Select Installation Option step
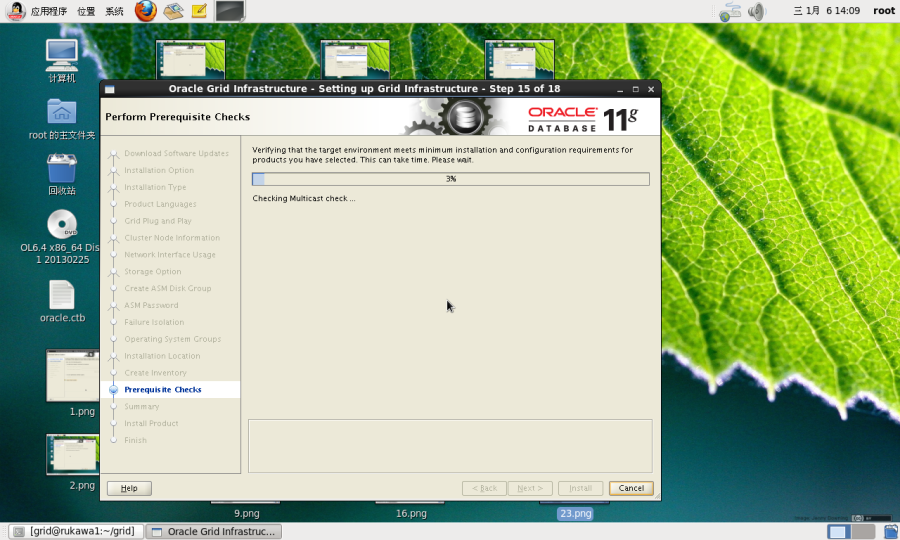900x540 pixels. [x=159, y=170]
